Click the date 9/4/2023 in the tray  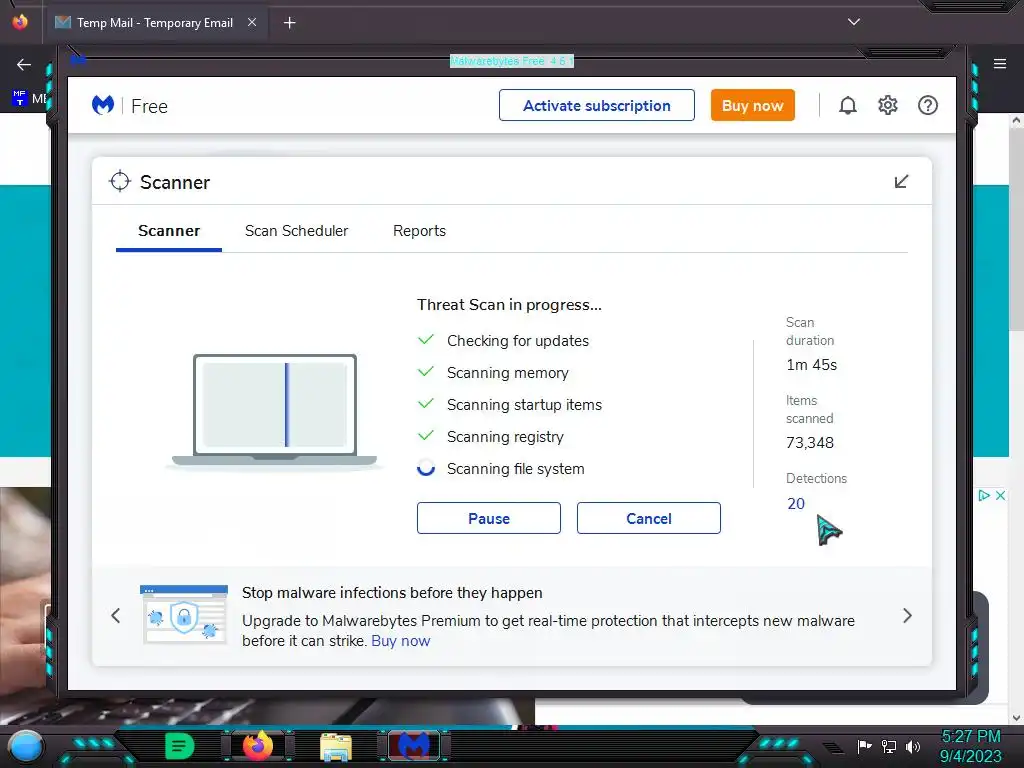click(970, 756)
